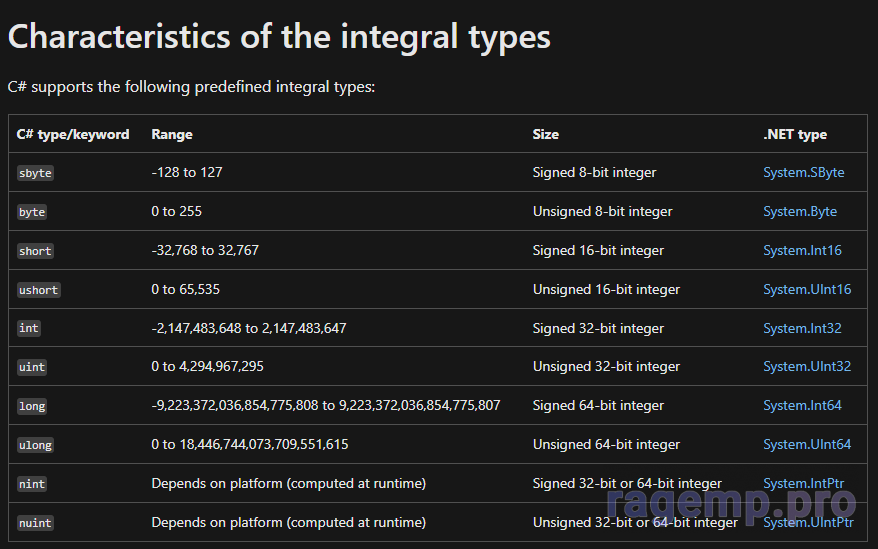Click the nuint keyword code tag
This screenshot has height=549, width=878.
click(35, 523)
